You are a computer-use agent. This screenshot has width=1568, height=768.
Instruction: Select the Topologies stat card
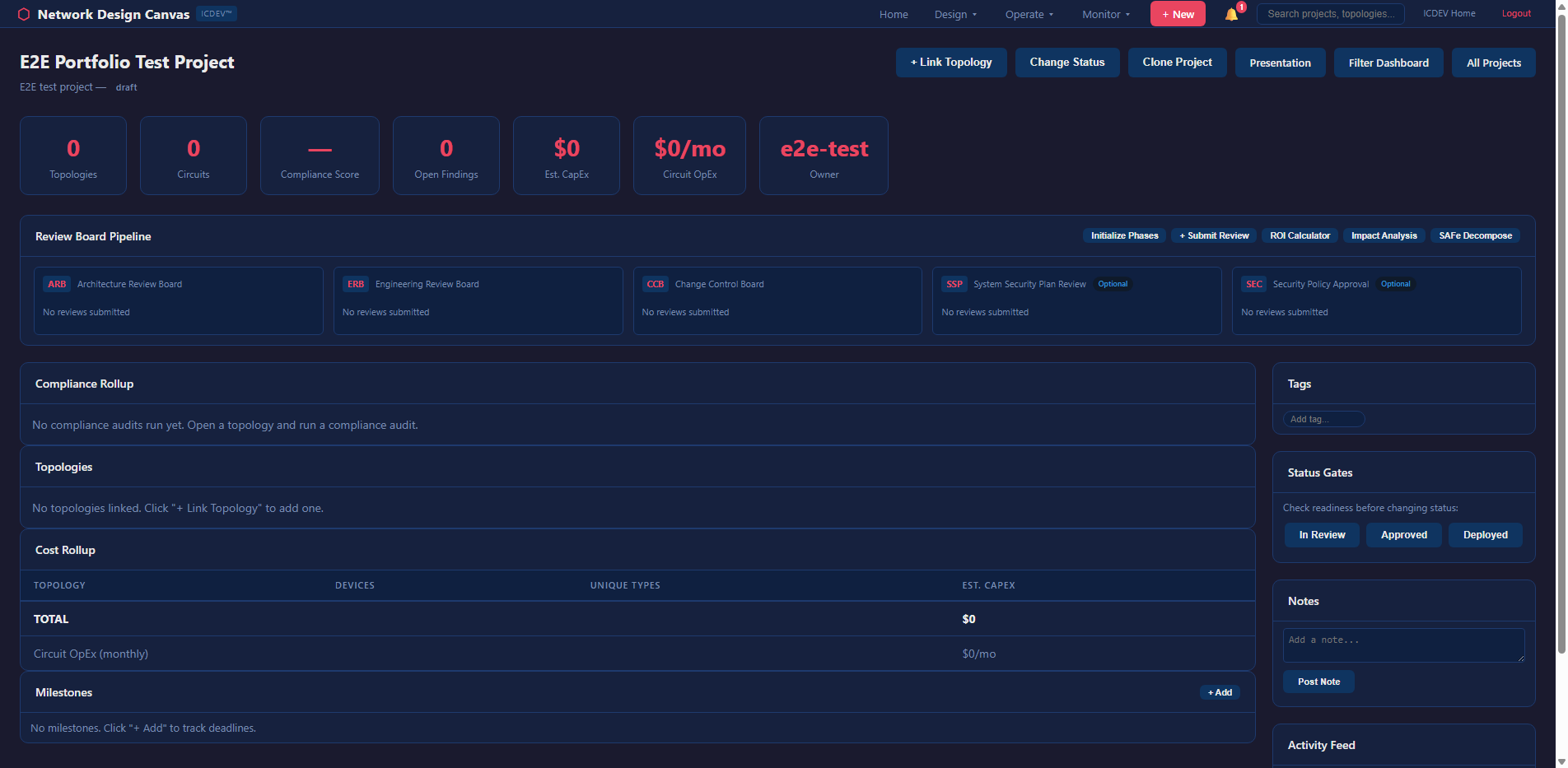coord(73,156)
